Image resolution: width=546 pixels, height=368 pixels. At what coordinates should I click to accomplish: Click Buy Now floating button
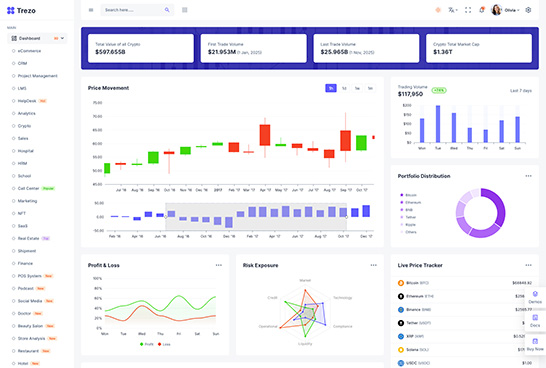pyautogui.click(x=535, y=344)
